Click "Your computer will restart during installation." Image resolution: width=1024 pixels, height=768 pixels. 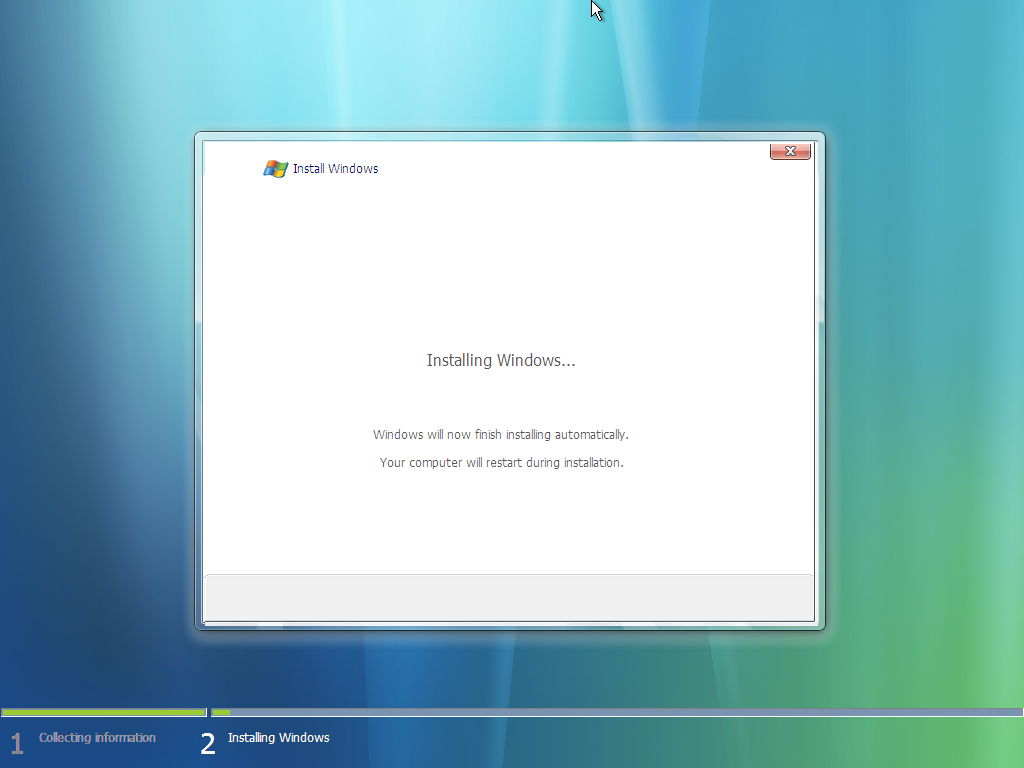tap(502, 462)
